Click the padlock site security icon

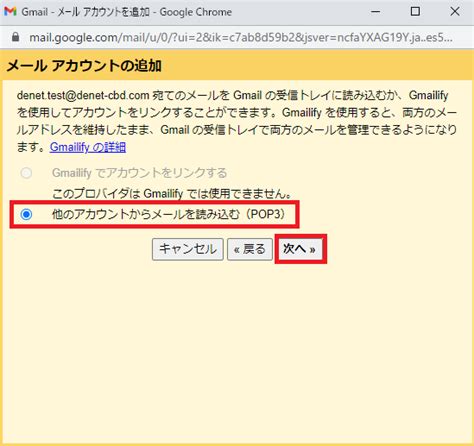point(15,37)
